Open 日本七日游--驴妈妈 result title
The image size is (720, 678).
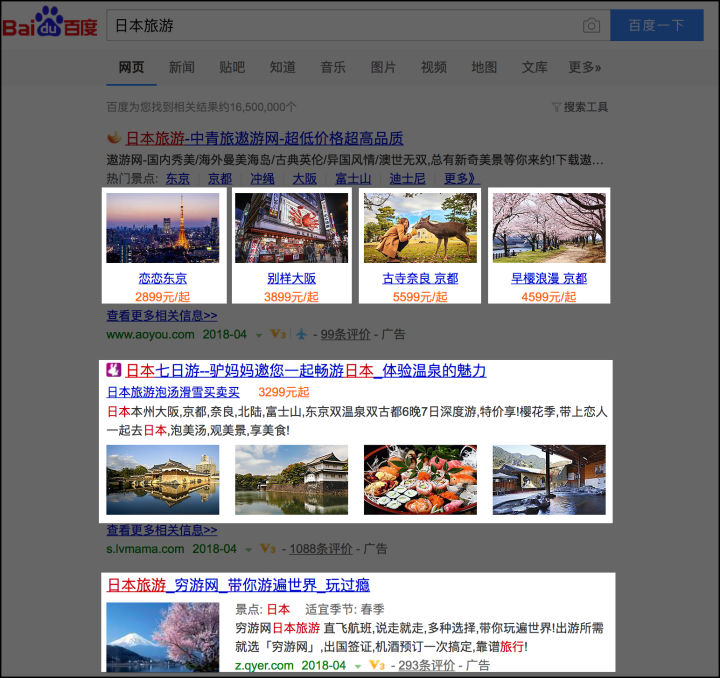(x=306, y=370)
